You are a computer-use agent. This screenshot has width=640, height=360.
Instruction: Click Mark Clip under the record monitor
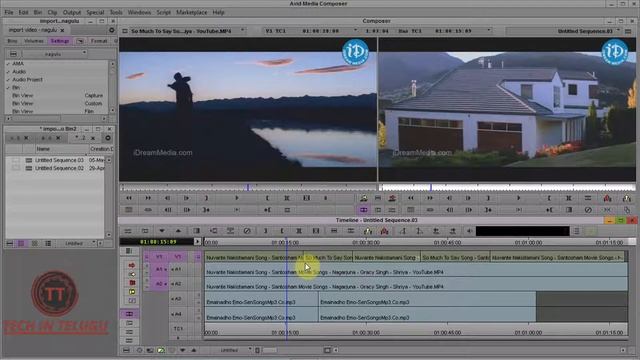[x=569, y=198]
